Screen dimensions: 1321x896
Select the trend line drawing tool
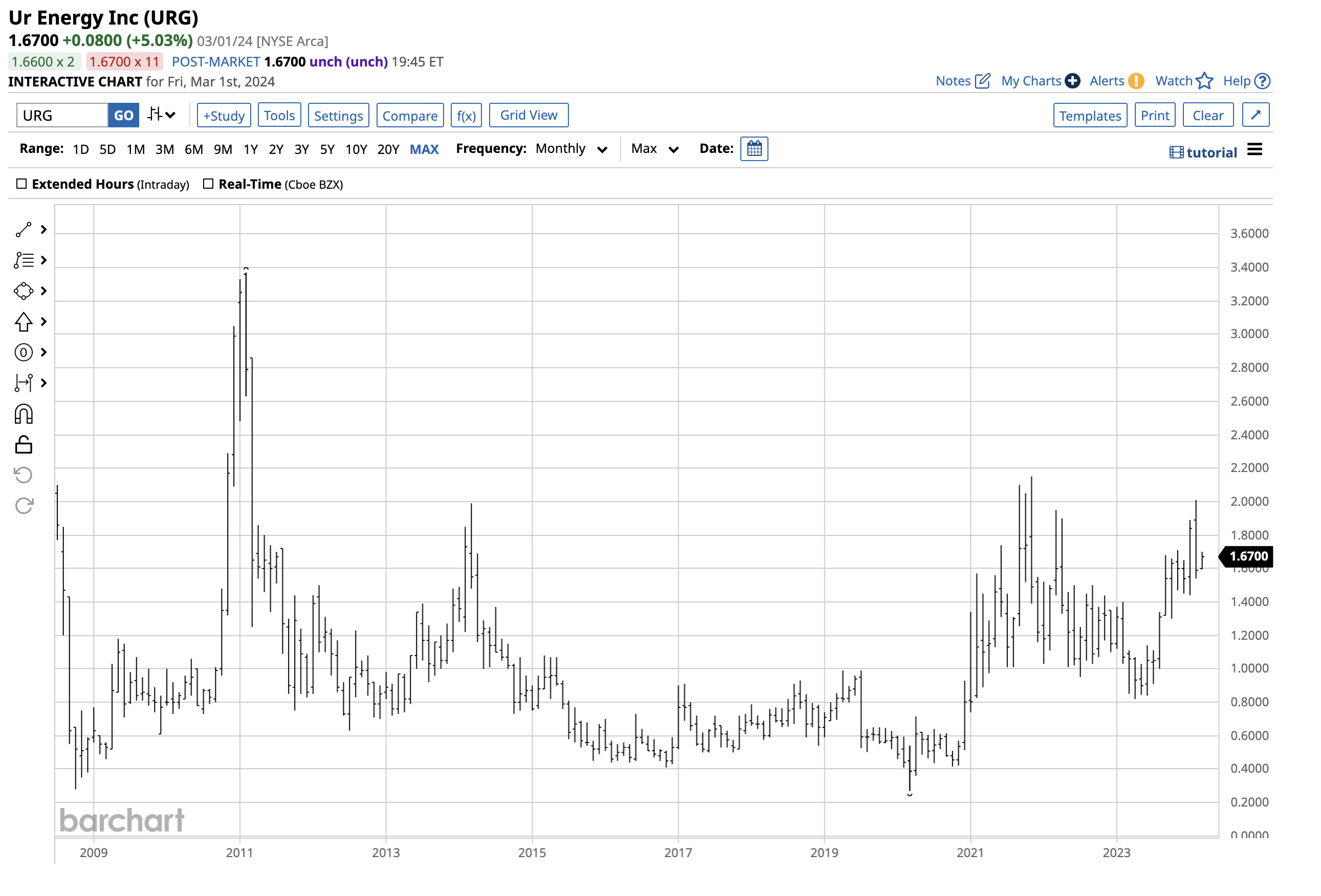coord(24,230)
